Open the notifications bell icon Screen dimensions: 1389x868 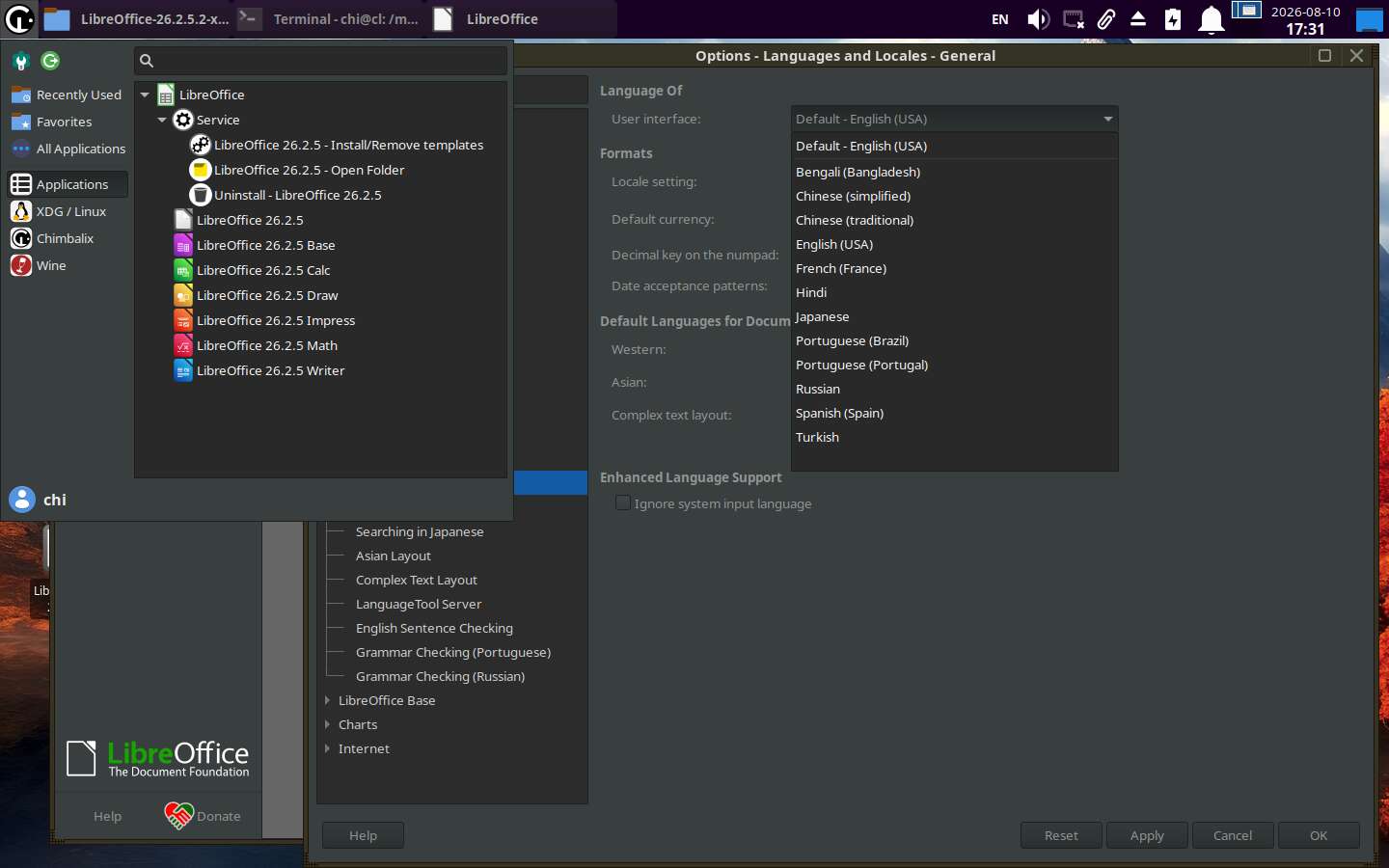pyautogui.click(x=1212, y=19)
